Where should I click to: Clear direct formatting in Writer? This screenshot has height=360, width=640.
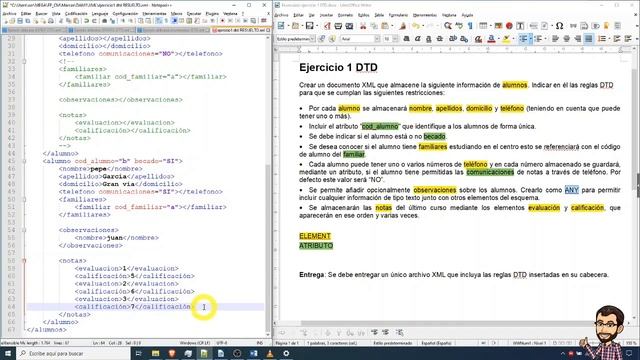(x=478, y=38)
